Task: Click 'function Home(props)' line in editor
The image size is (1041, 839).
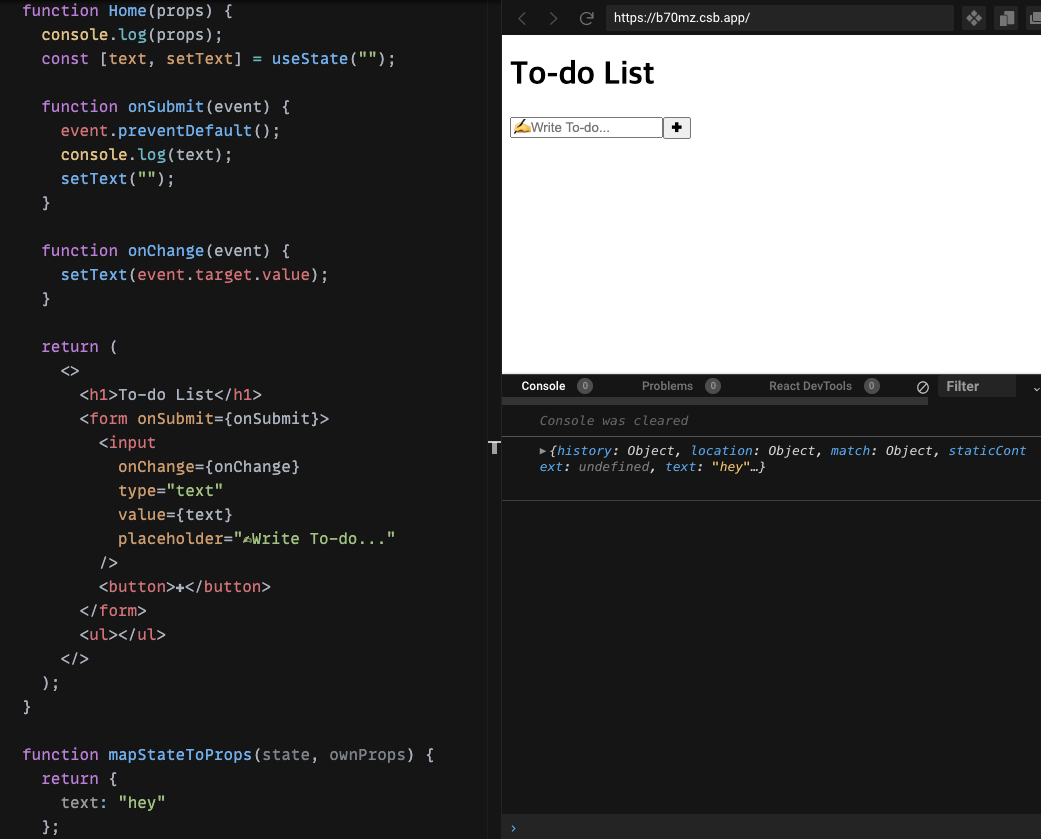Action: (127, 11)
